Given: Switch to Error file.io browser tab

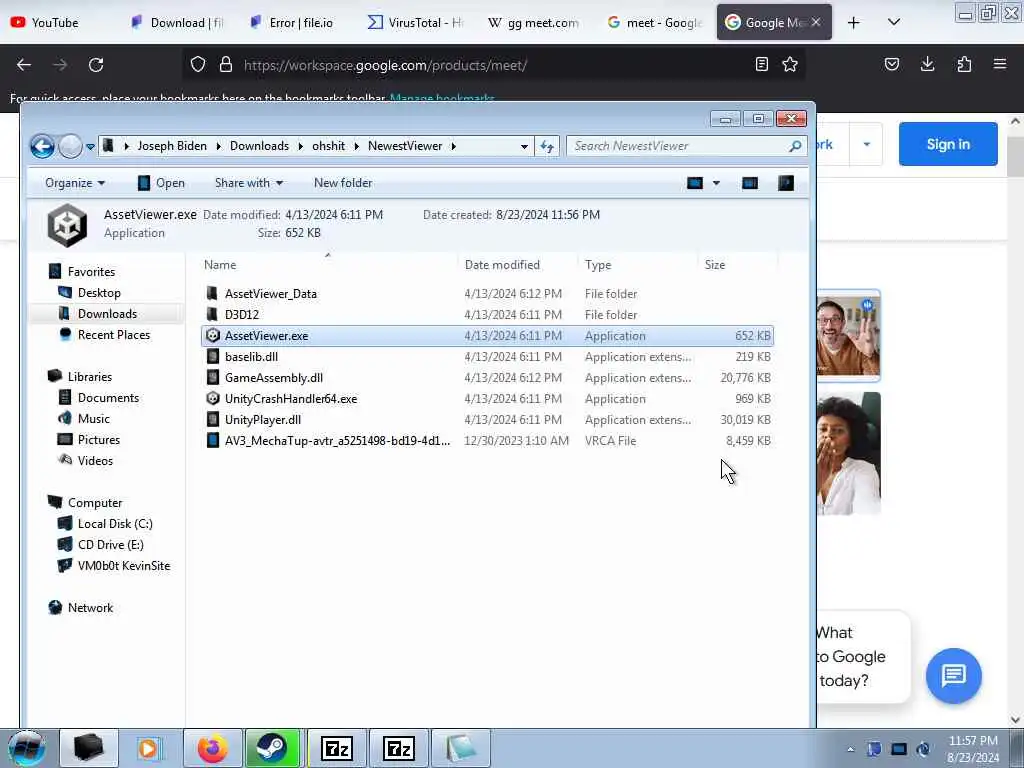Looking at the screenshot, I should click(x=297, y=23).
